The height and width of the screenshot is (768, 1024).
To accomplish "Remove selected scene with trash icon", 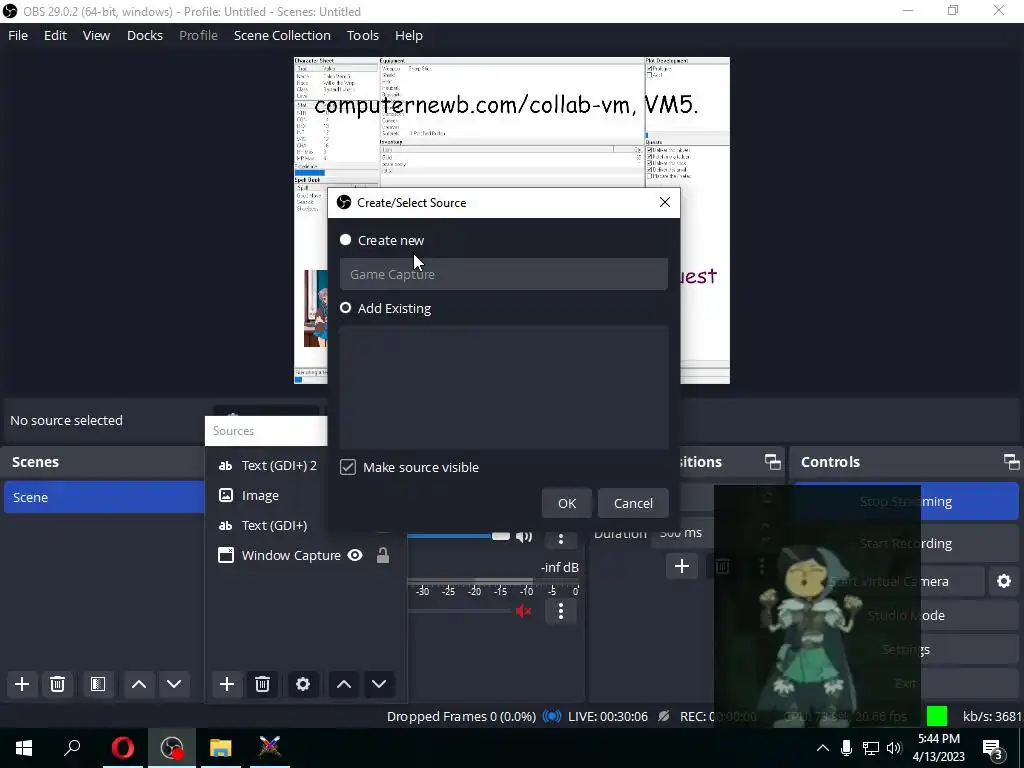I will [57, 684].
